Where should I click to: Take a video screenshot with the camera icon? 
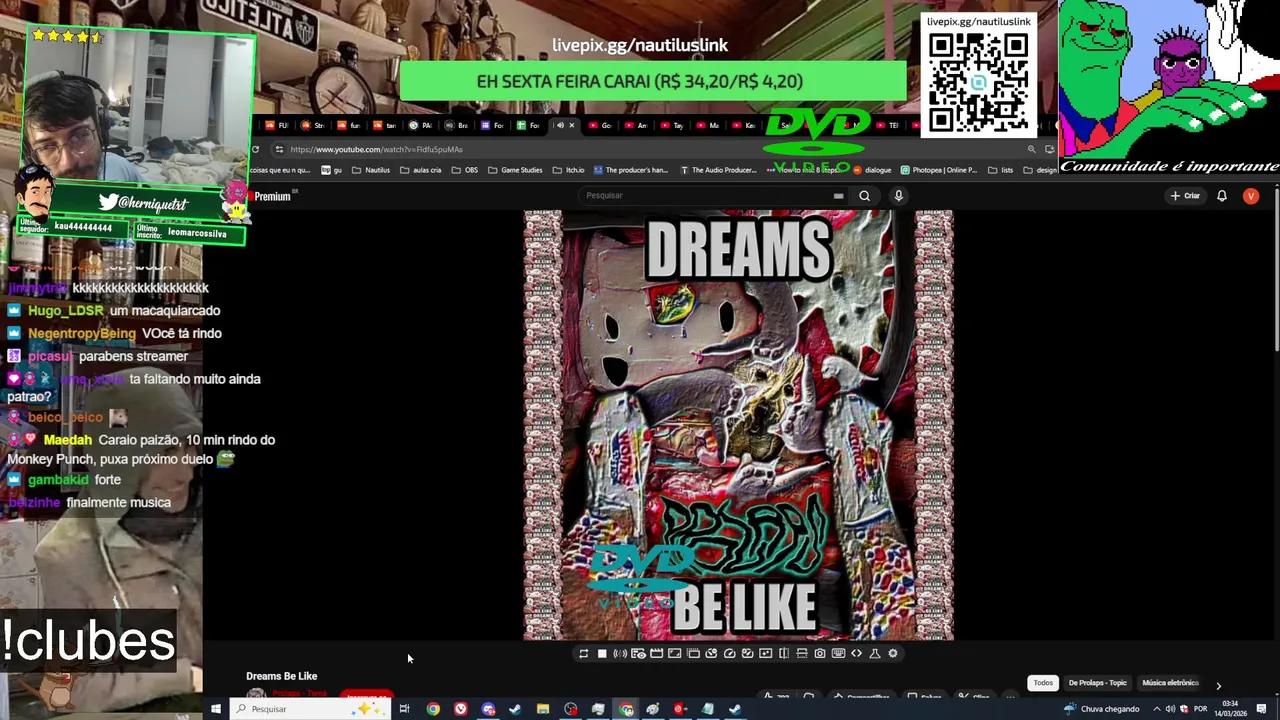click(x=820, y=653)
